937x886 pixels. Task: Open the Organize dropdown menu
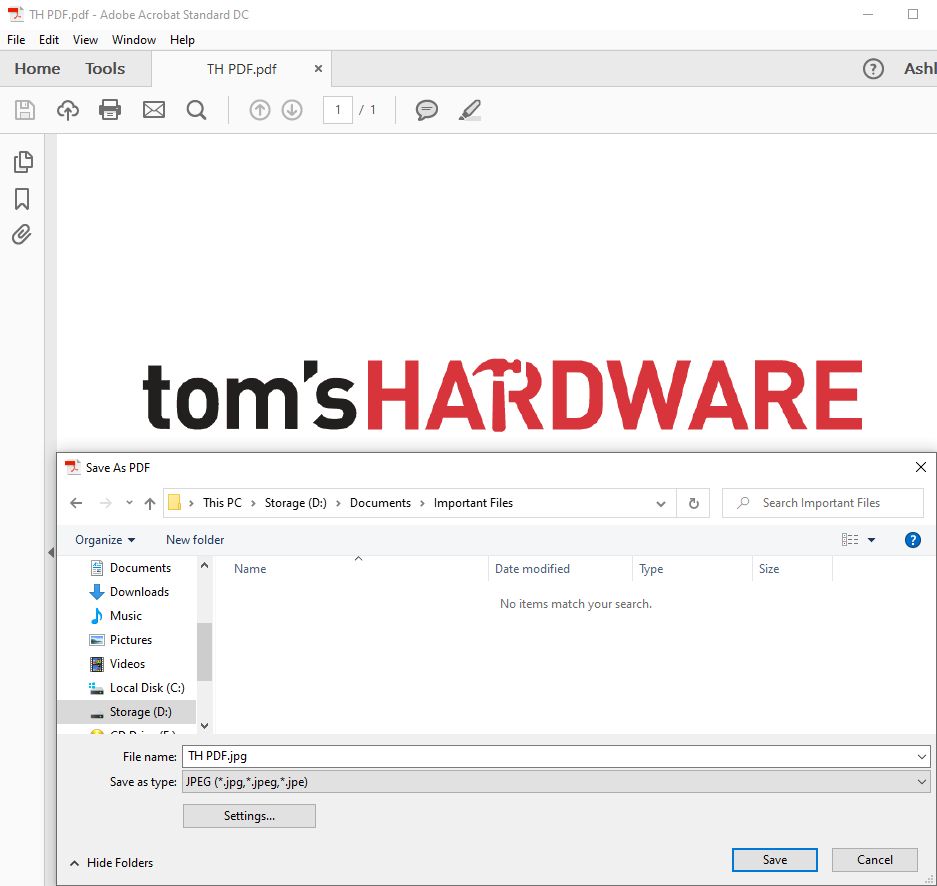104,539
